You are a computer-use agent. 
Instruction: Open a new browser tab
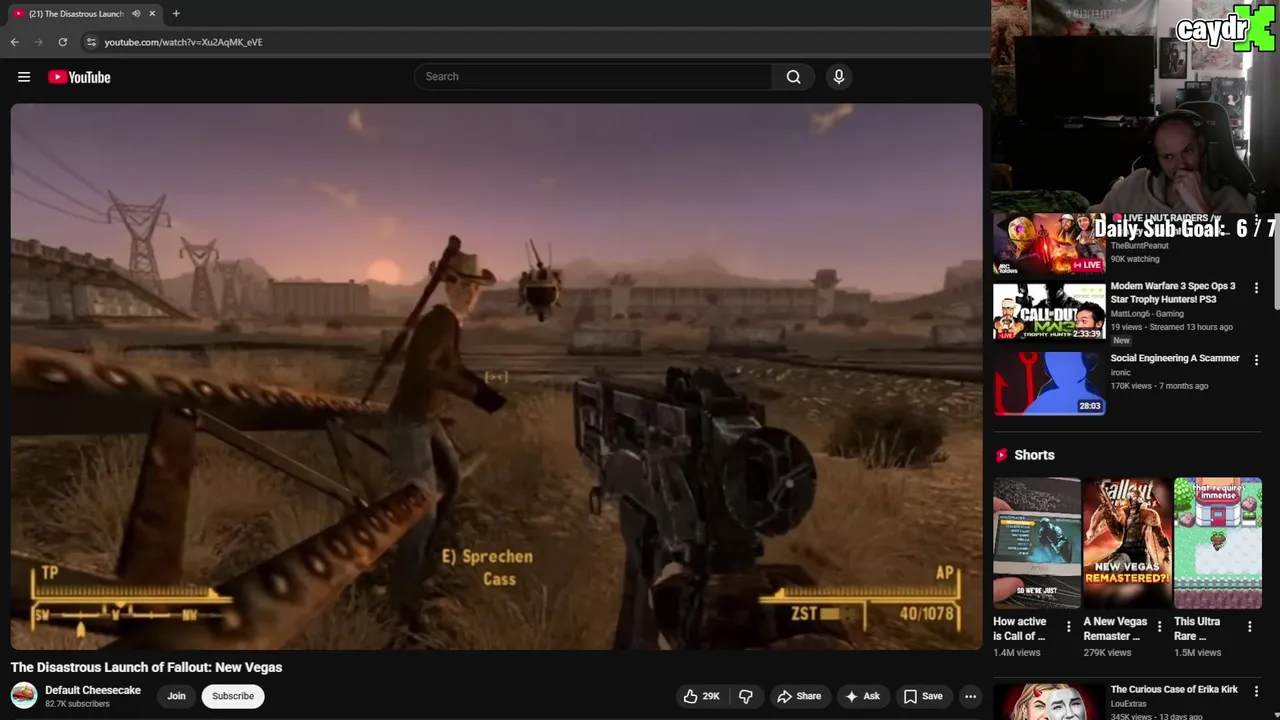(x=176, y=14)
